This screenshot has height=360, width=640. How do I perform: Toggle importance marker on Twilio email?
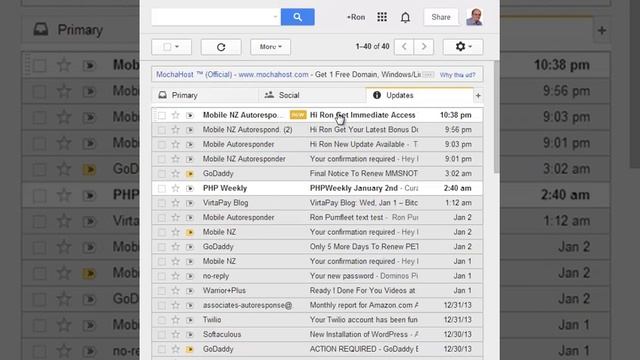pos(190,320)
